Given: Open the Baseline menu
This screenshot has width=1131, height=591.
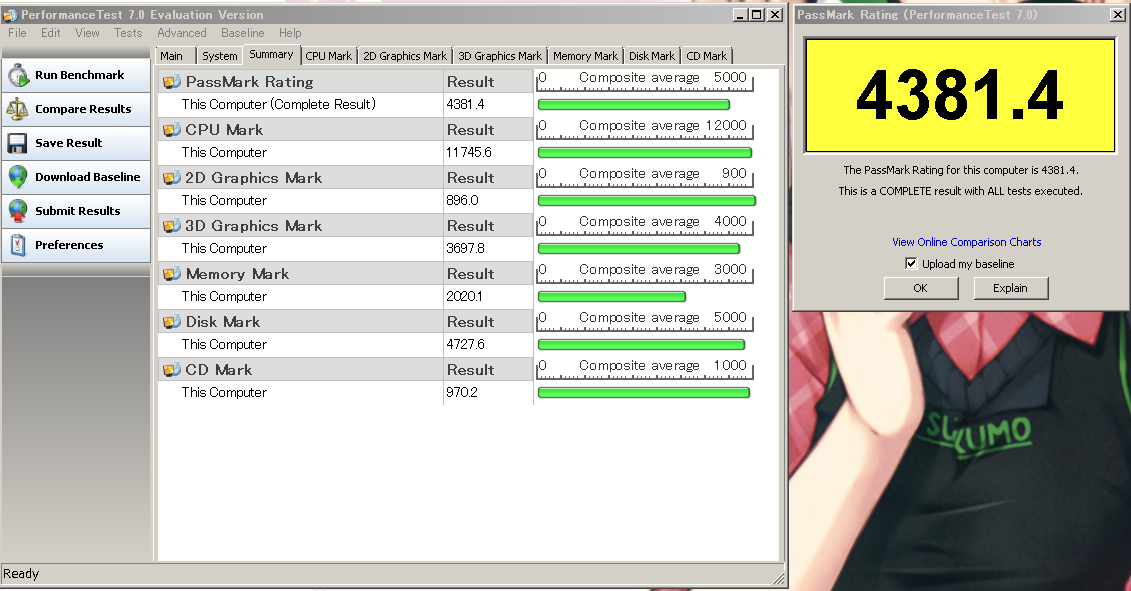Looking at the screenshot, I should pyautogui.click(x=242, y=33).
